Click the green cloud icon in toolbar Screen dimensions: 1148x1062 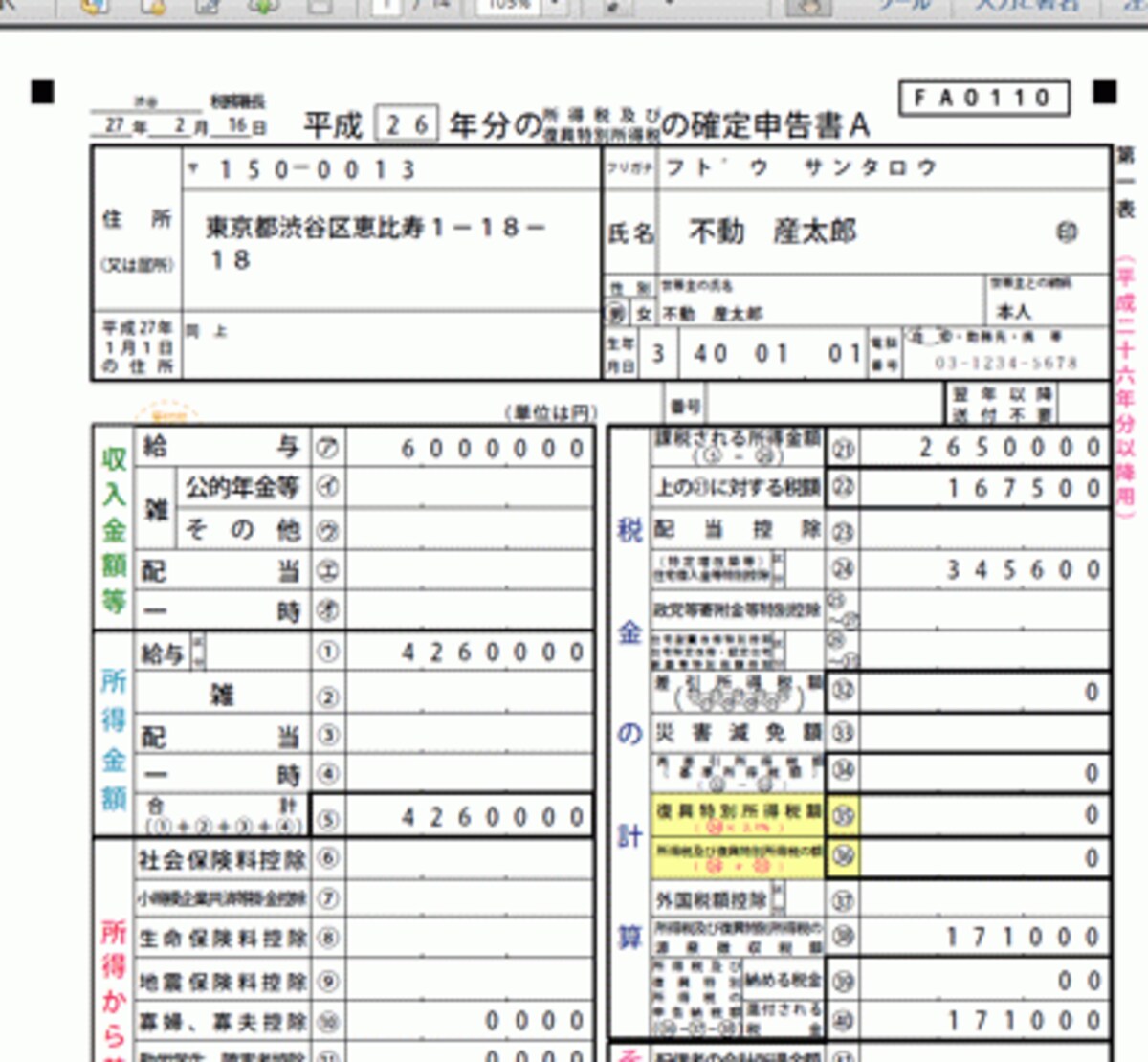point(263,6)
